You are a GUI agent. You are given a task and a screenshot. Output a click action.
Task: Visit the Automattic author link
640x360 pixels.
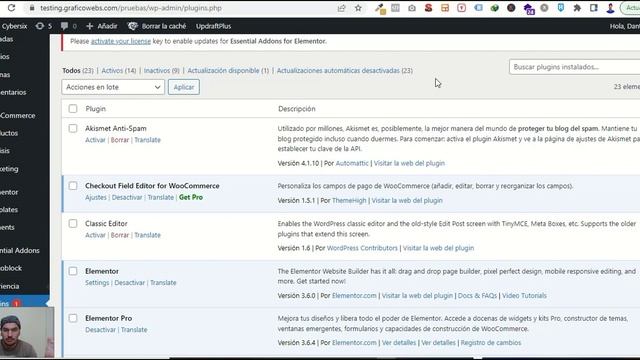(x=352, y=163)
